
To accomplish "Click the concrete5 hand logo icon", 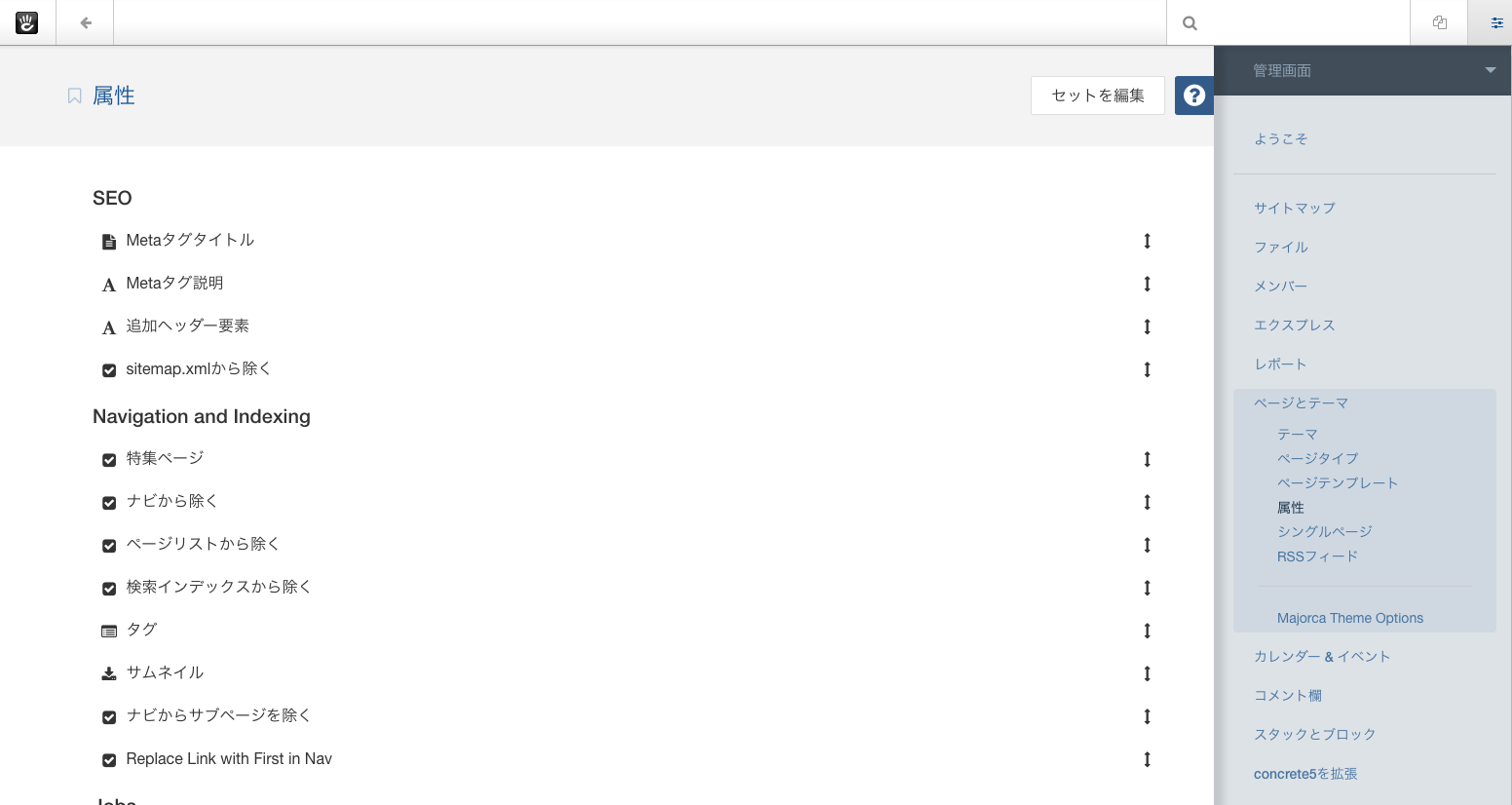I will (27, 22).
